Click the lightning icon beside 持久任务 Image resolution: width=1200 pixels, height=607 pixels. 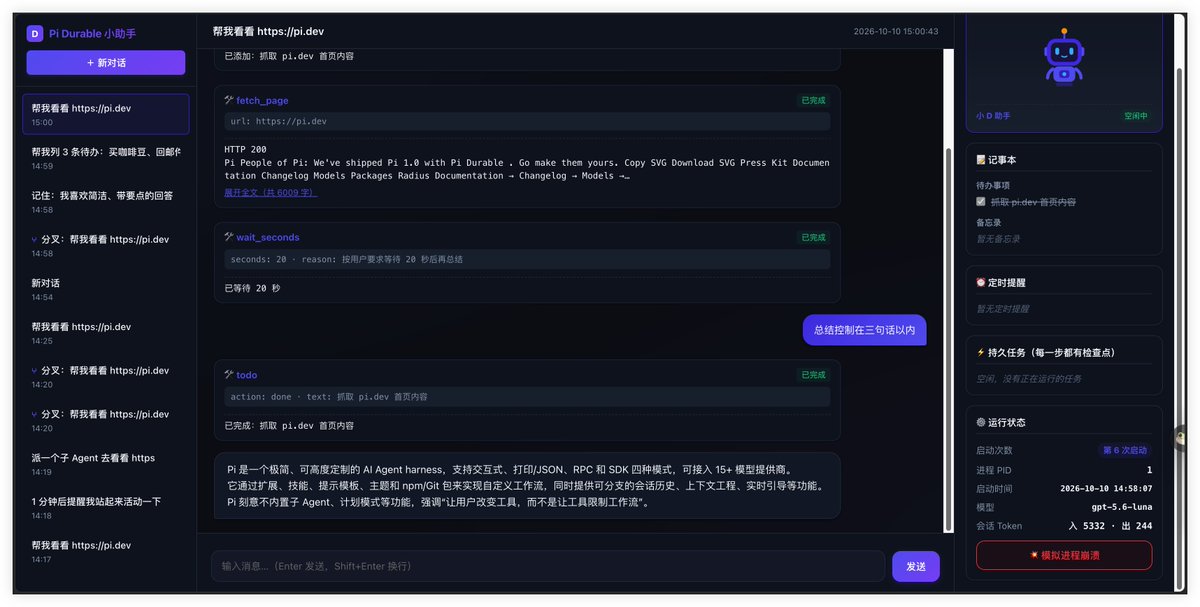click(x=981, y=352)
